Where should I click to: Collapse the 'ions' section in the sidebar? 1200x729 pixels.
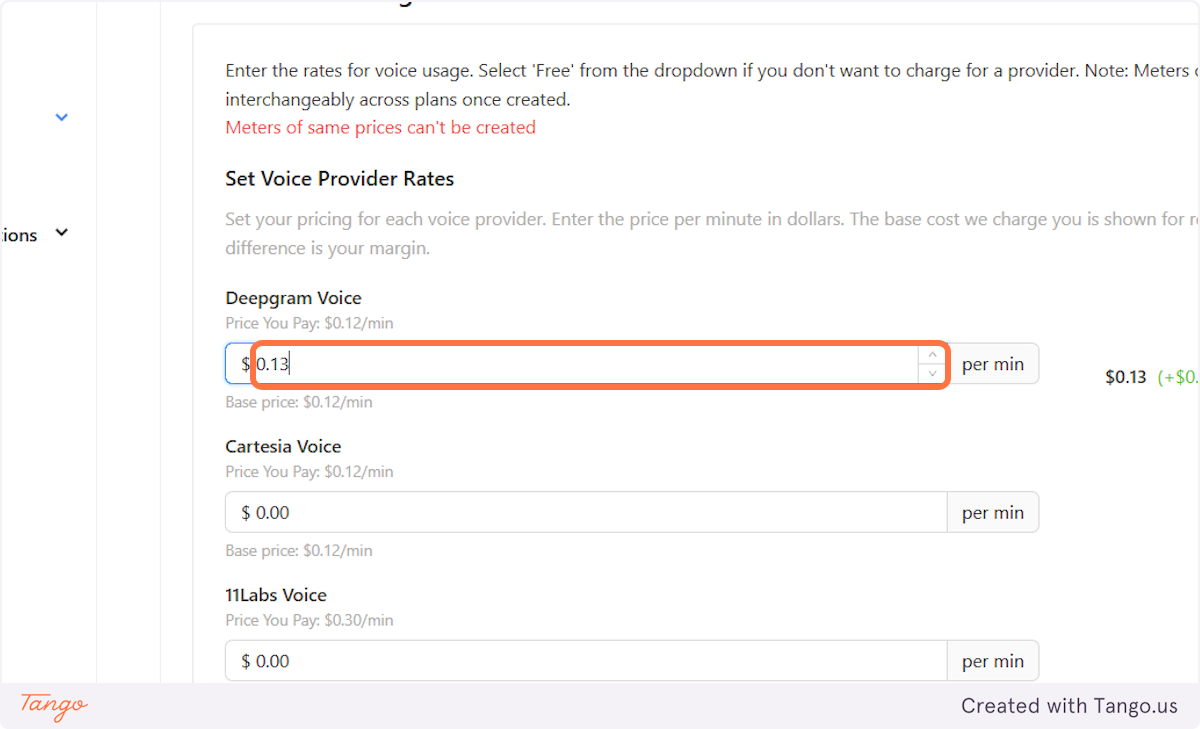61,232
